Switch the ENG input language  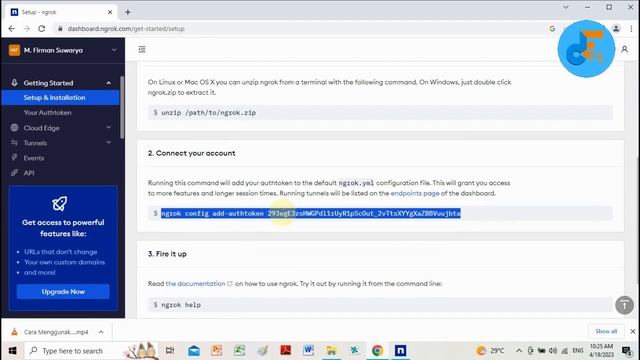click(578, 351)
